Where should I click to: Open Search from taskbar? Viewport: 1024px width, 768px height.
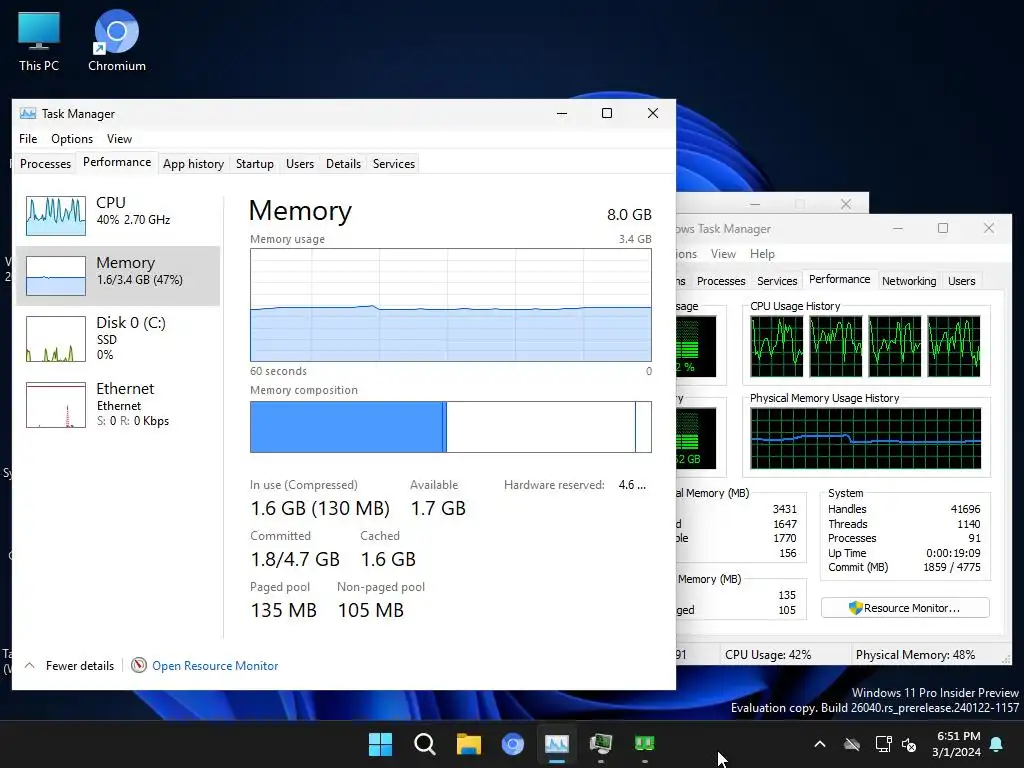point(424,744)
